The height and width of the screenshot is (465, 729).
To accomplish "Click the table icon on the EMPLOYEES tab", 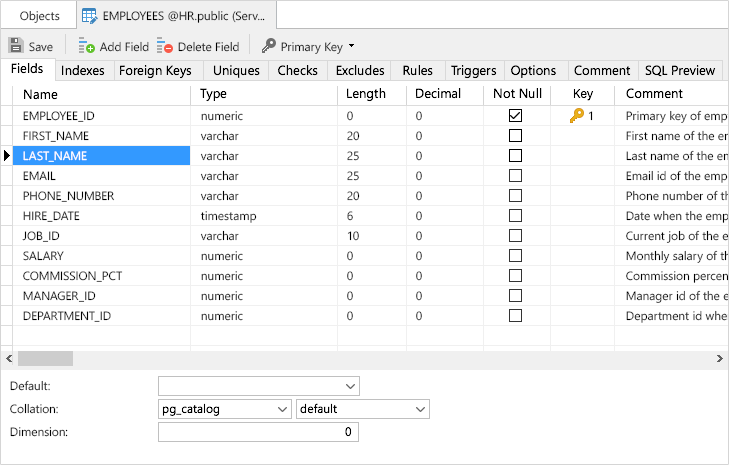I will (89, 16).
